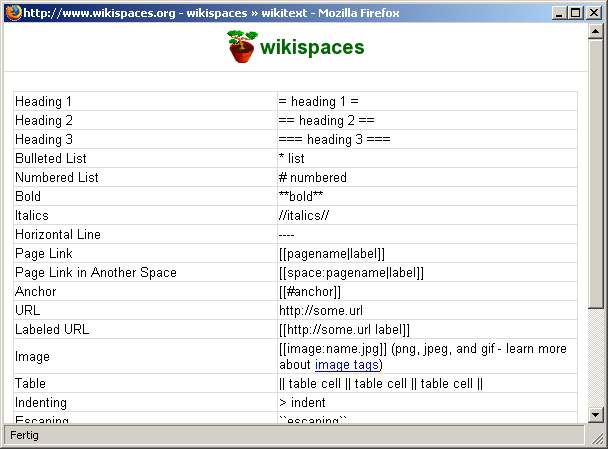Click the scrollbar up arrow
This screenshot has width=608, height=449.
595,31
